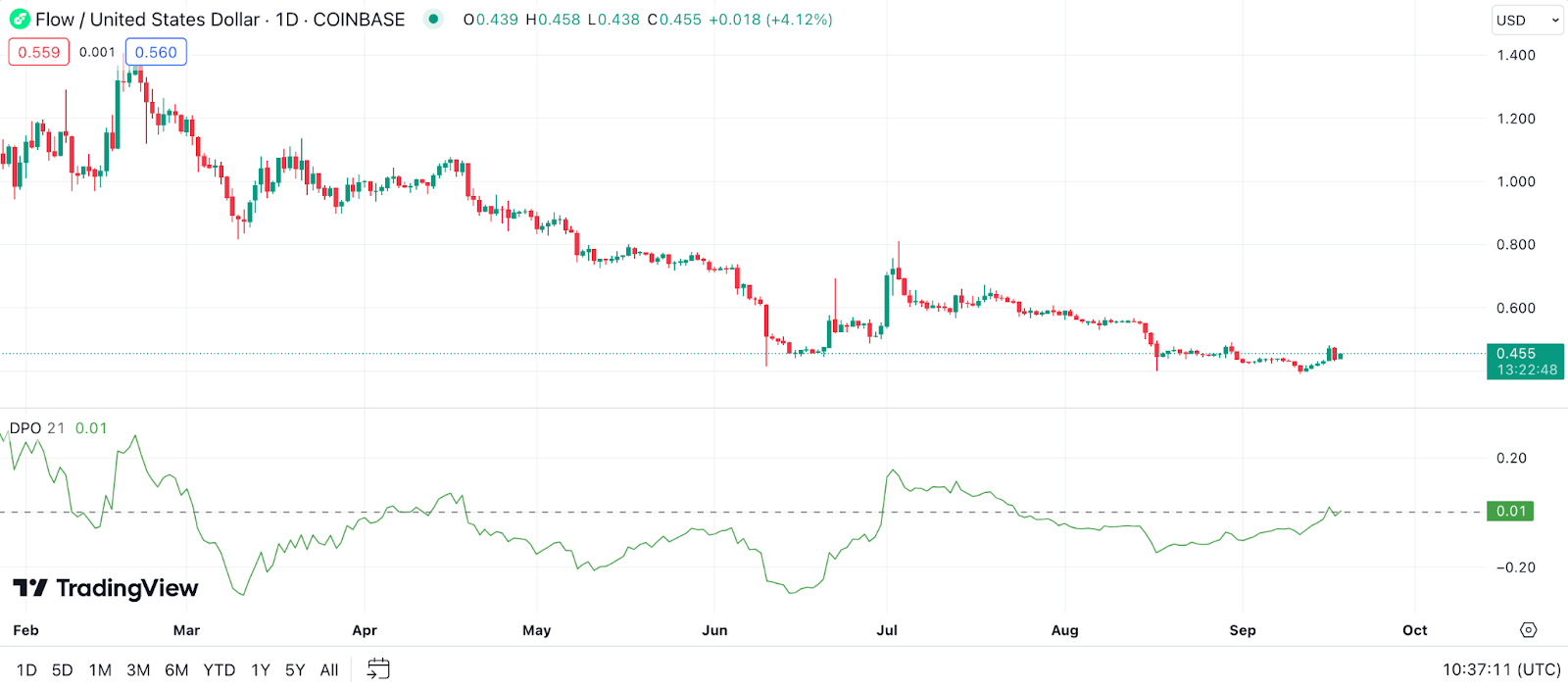
Task: Click the 1.200 price axis label
Action: (x=1516, y=119)
